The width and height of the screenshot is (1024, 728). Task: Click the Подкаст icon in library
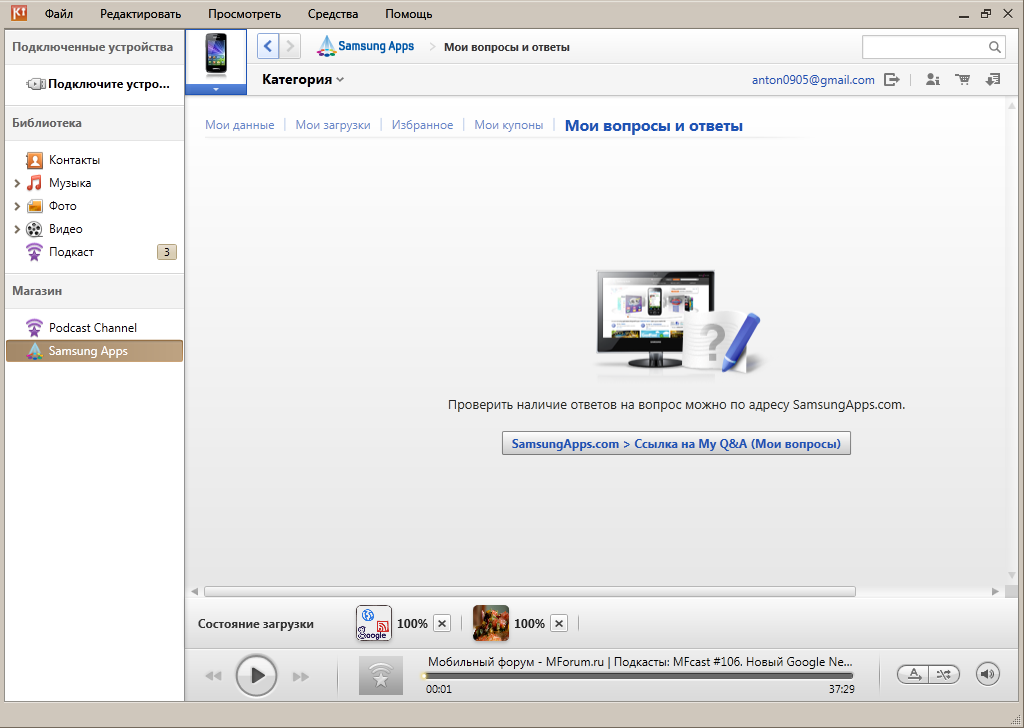(34, 252)
